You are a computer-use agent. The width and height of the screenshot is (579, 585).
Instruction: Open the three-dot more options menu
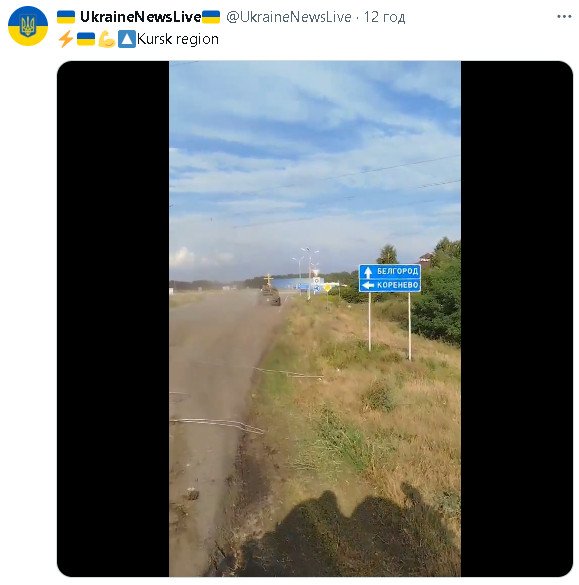coord(564,16)
